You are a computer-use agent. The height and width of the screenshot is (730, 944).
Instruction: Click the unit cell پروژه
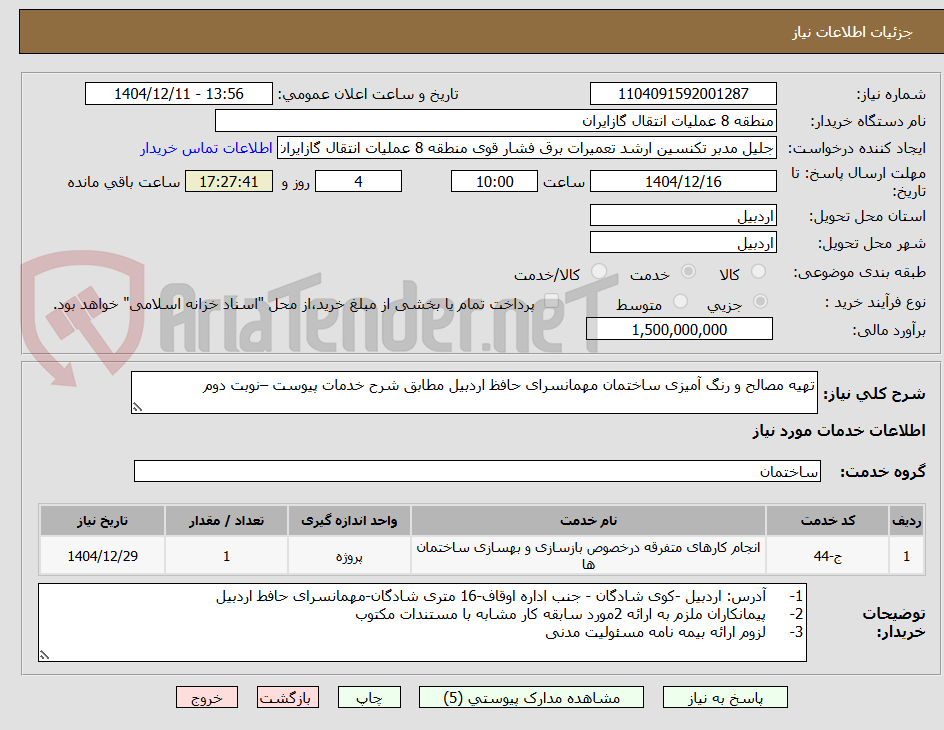[349, 556]
